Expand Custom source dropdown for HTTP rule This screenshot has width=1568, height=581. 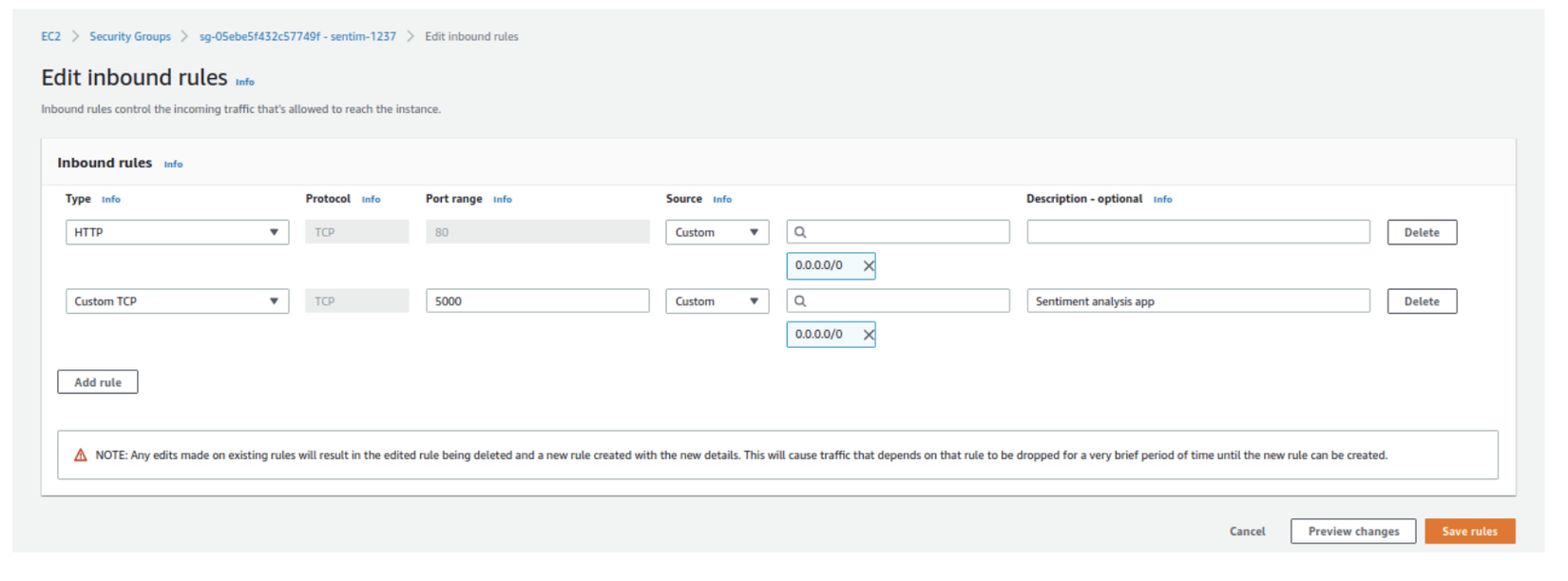click(717, 232)
